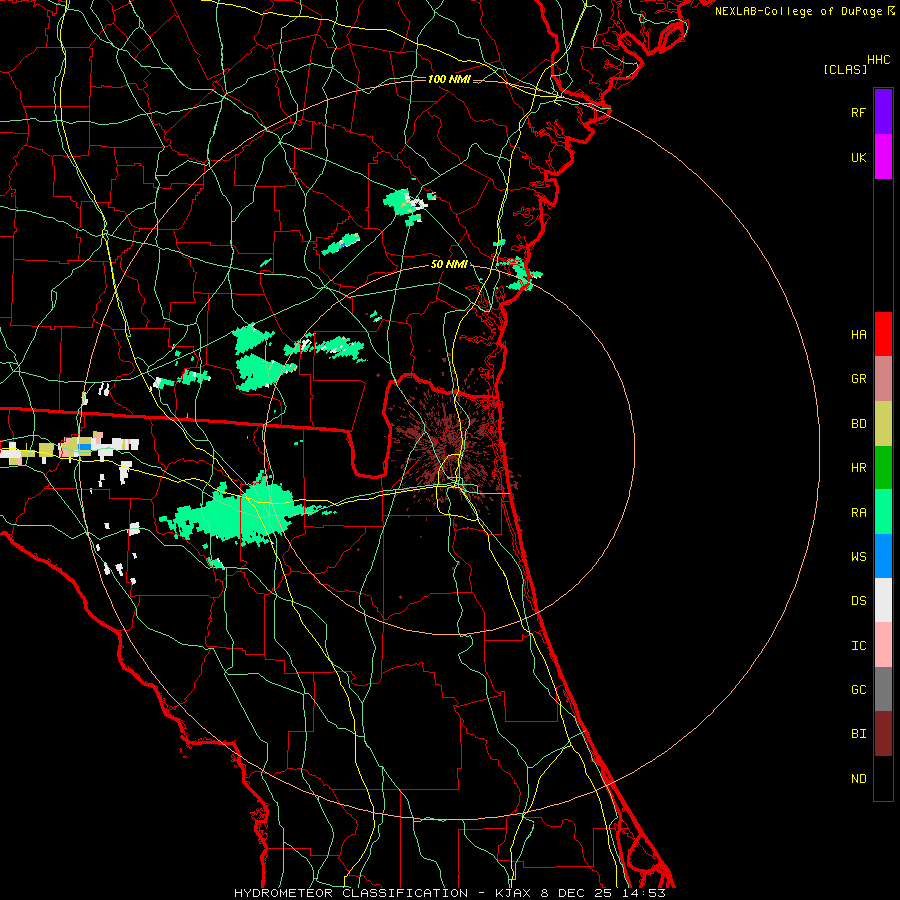Click the 'KJAX' radar site identifier
The height and width of the screenshot is (900, 900).
(x=512, y=893)
